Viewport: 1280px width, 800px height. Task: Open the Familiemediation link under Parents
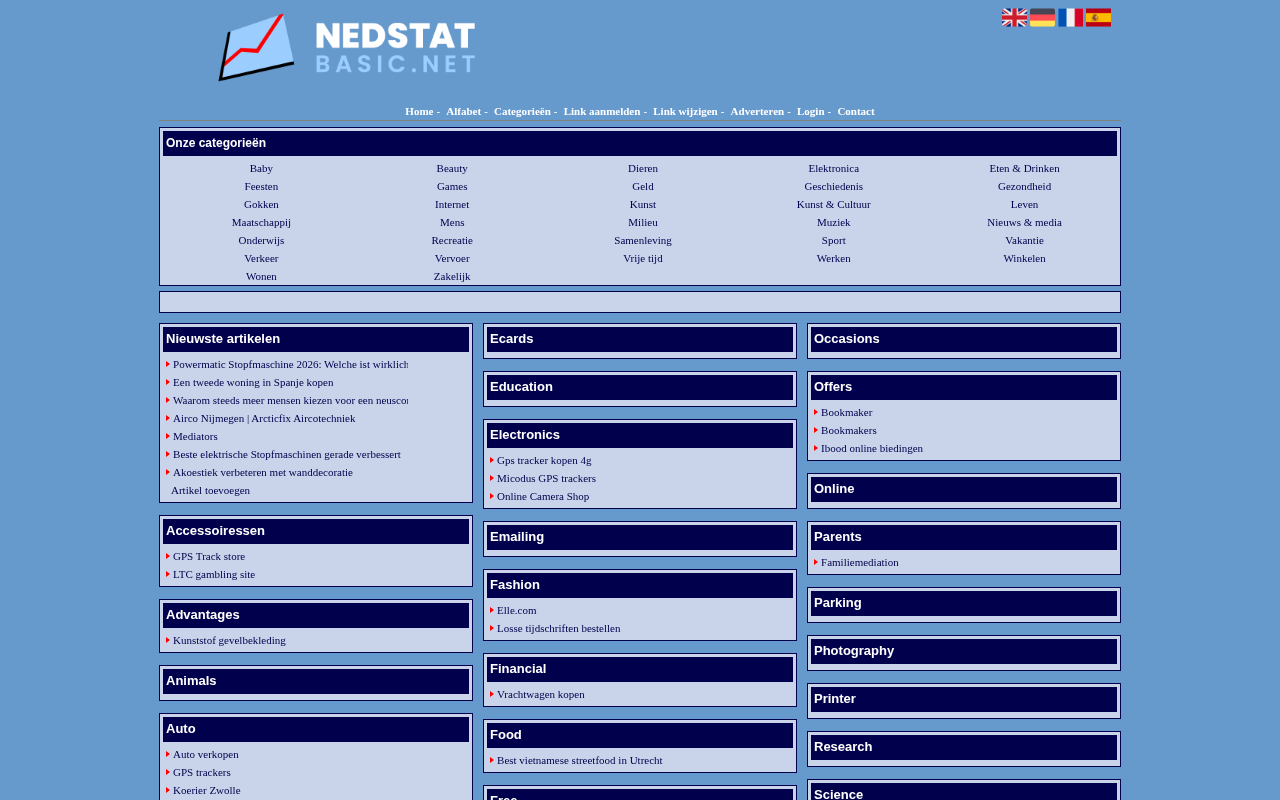tap(860, 562)
